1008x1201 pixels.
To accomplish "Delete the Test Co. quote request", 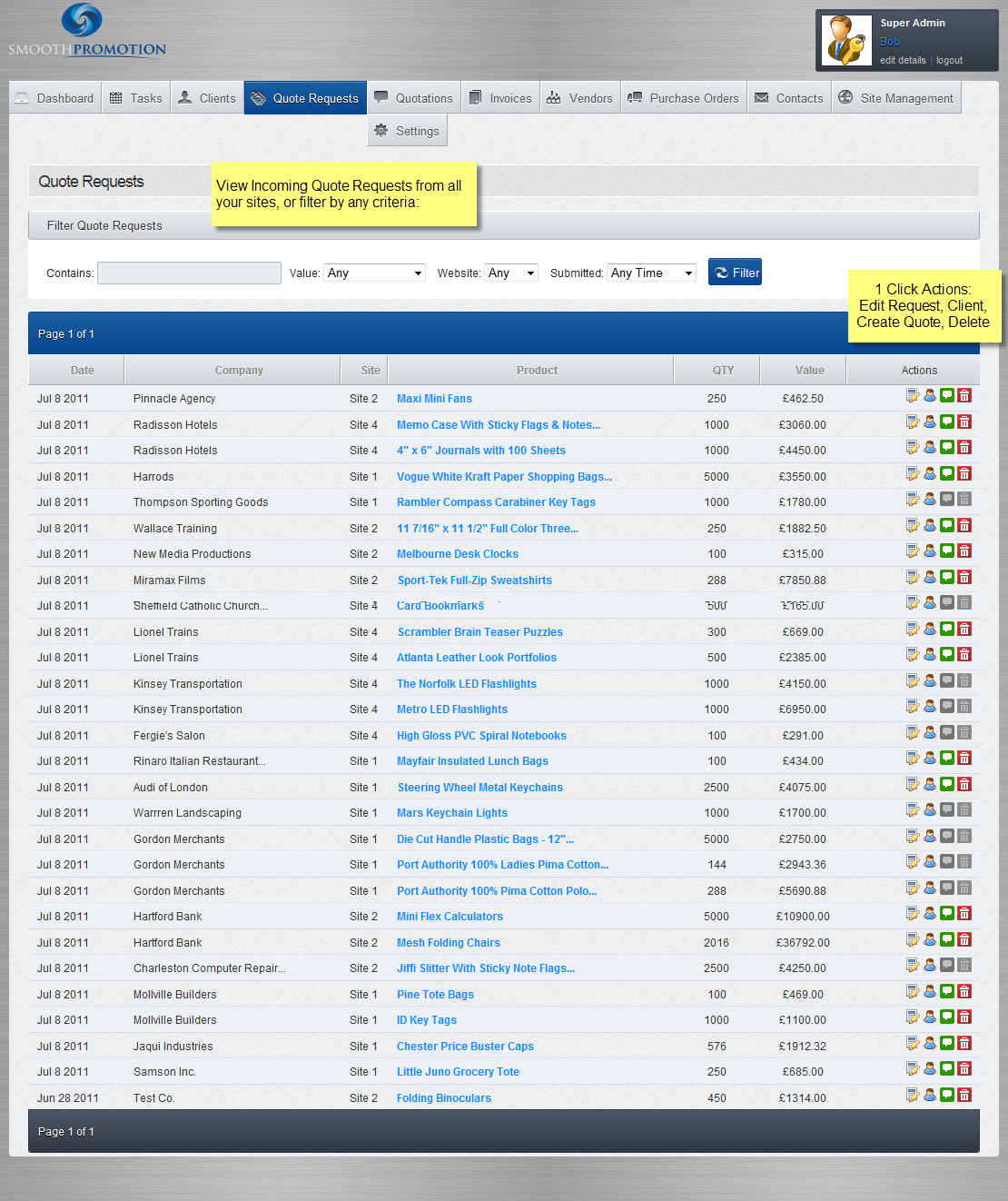I will click(964, 1095).
